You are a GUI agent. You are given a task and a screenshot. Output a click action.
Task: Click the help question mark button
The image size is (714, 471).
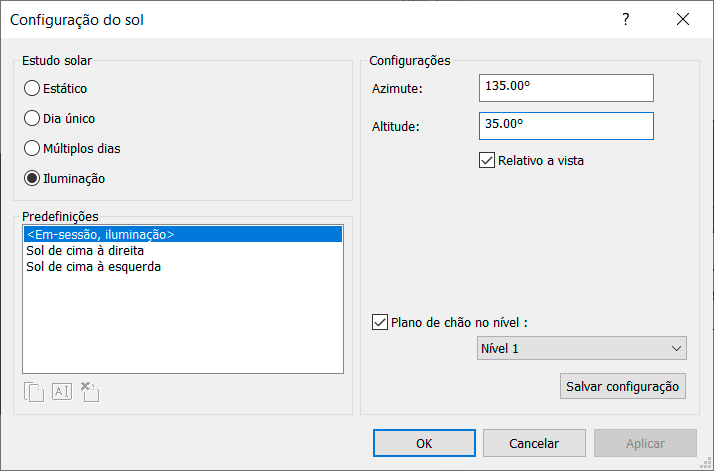[x=626, y=19]
